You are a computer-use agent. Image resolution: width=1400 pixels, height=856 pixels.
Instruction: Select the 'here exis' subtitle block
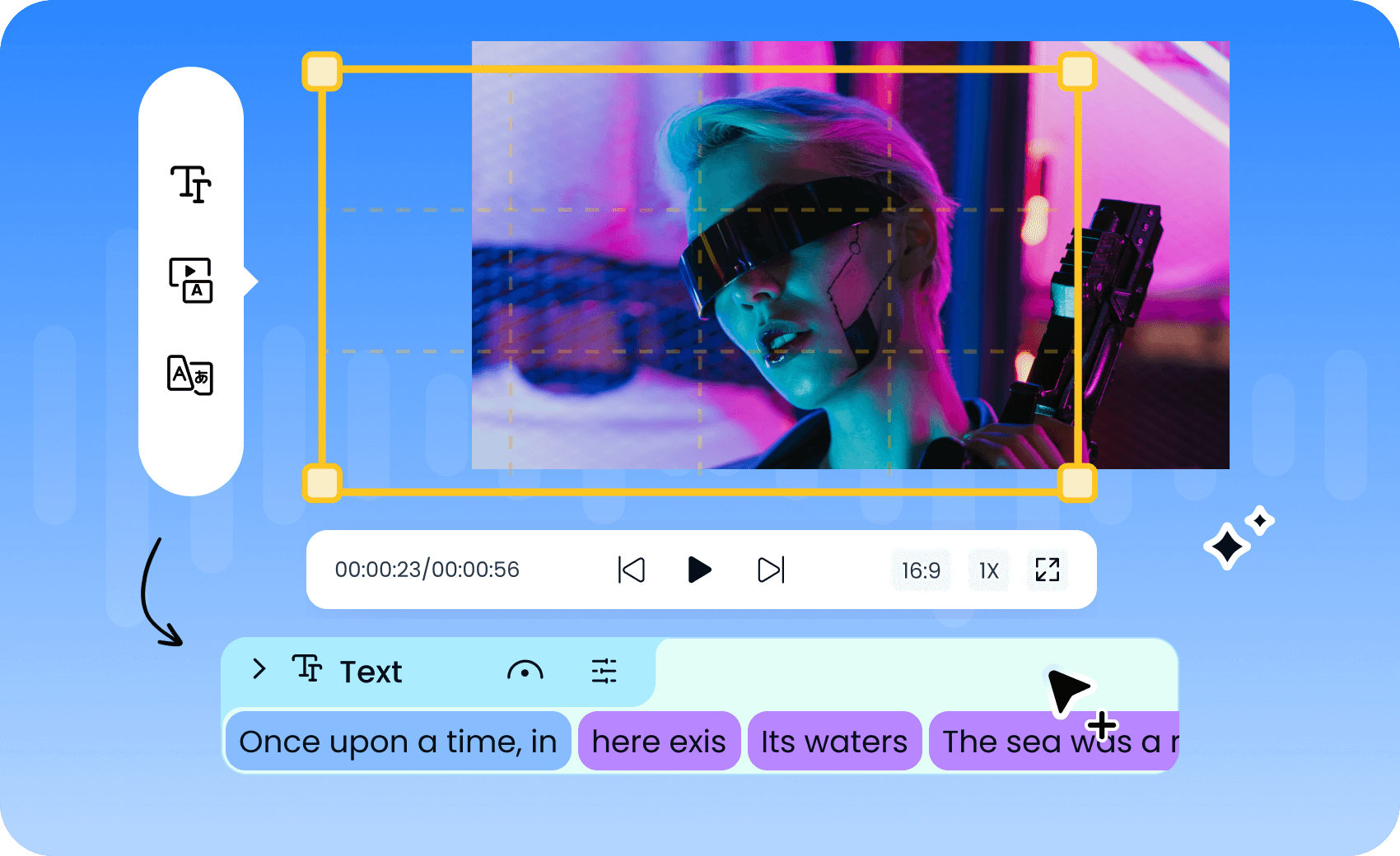(659, 741)
